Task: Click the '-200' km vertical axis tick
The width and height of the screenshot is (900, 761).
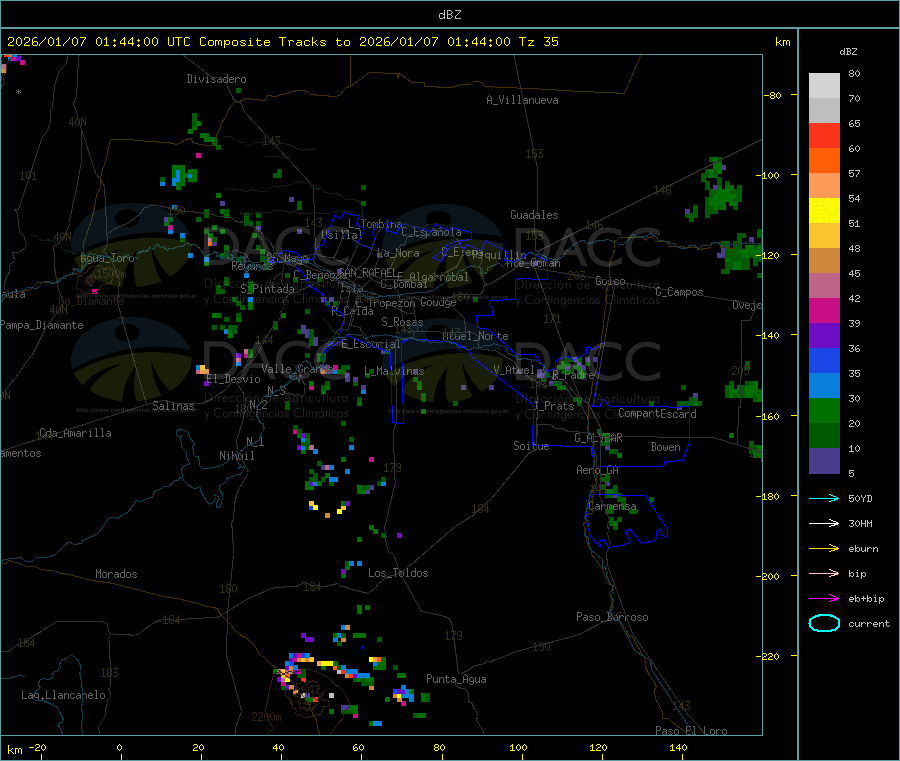Action: [767, 576]
